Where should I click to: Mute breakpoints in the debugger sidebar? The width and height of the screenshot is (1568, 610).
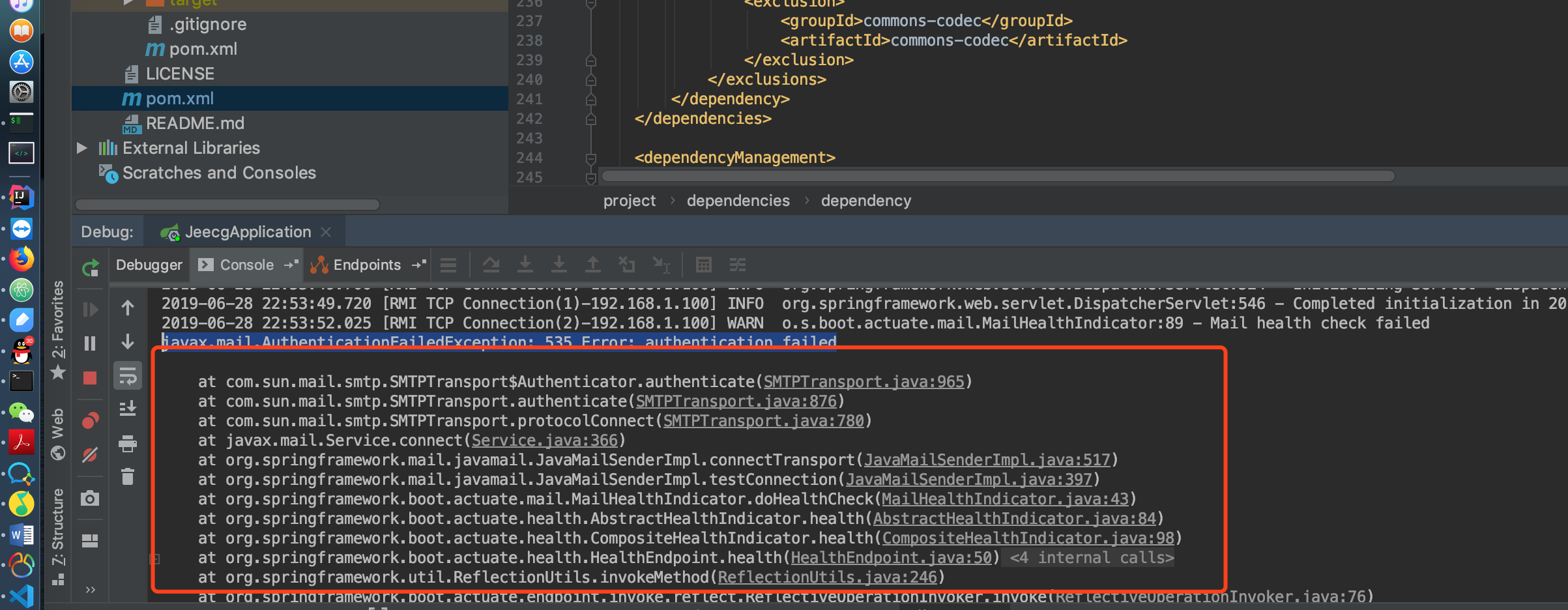point(90,455)
